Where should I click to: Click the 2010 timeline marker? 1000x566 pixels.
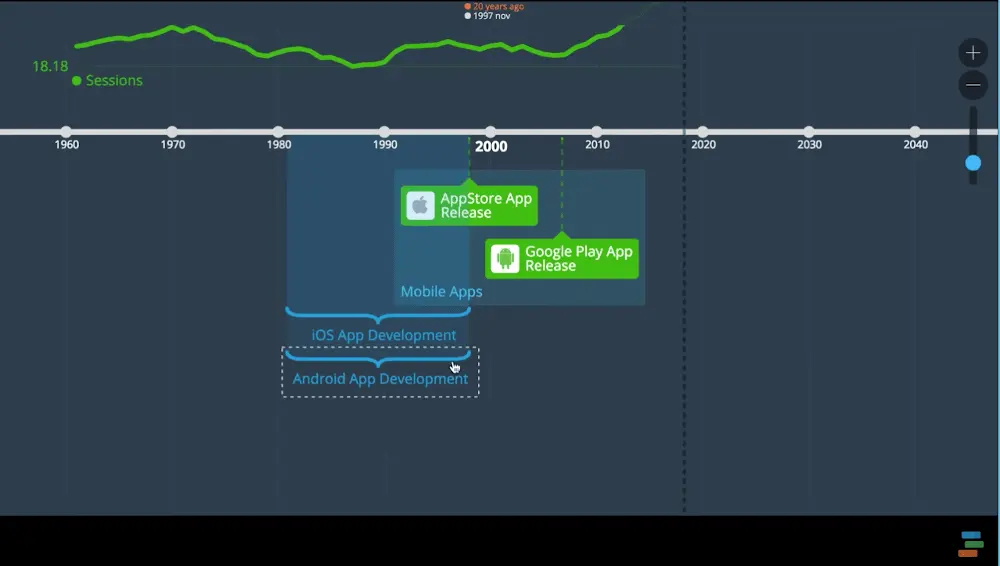(596, 131)
